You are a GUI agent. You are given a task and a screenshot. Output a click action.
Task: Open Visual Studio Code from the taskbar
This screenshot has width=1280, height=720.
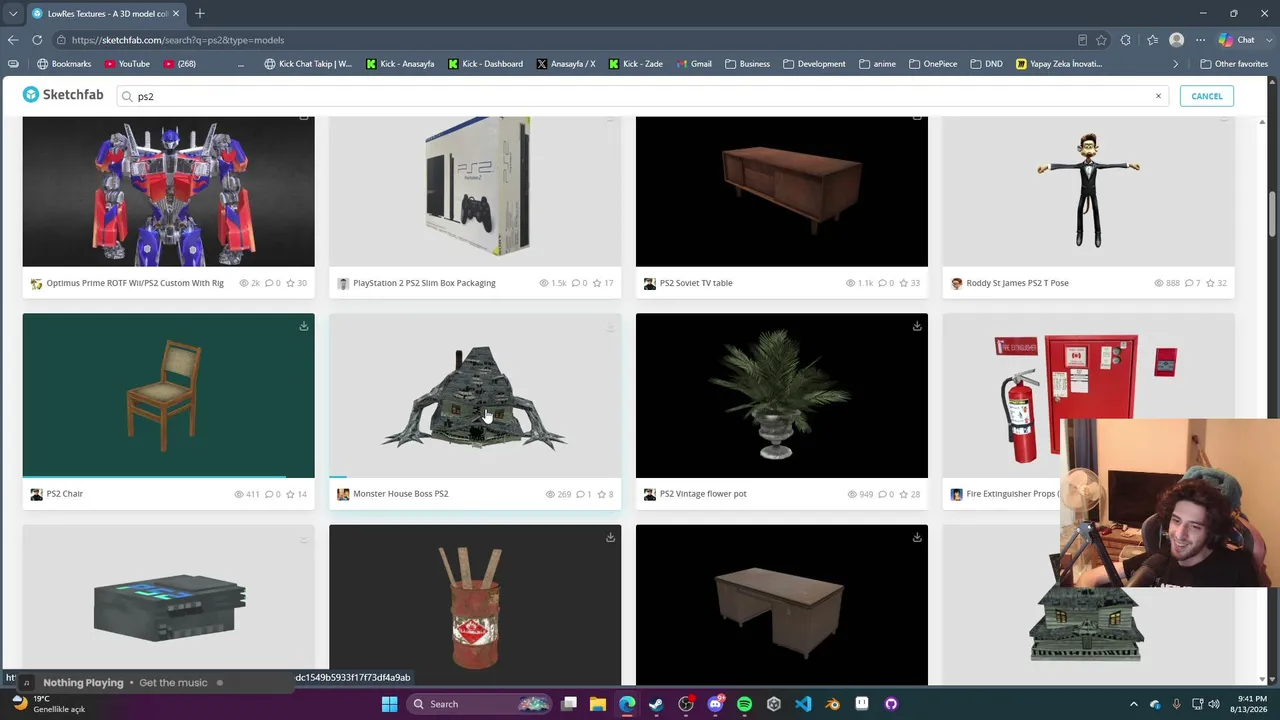click(x=803, y=704)
